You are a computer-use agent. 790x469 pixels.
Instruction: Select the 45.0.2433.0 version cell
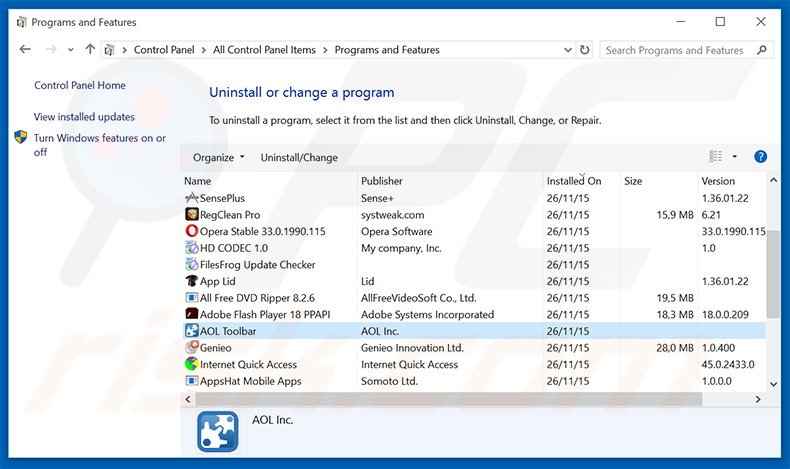[728, 364]
